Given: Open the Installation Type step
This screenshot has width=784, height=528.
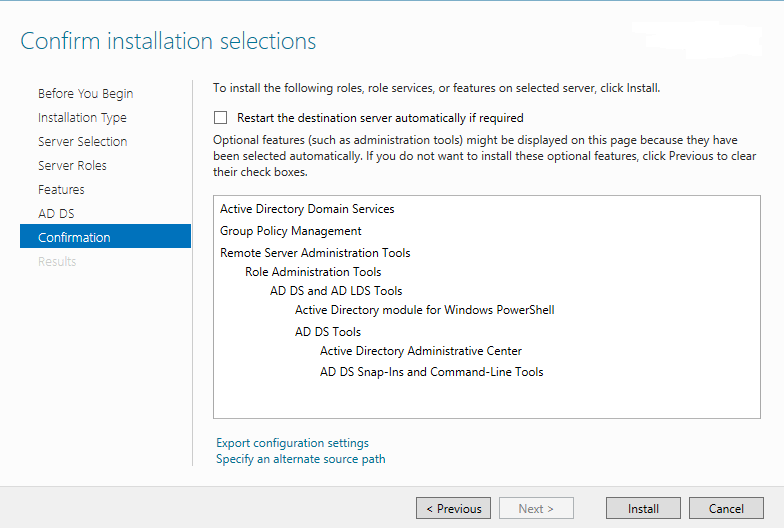Looking at the screenshot, I should coord(82,118).
